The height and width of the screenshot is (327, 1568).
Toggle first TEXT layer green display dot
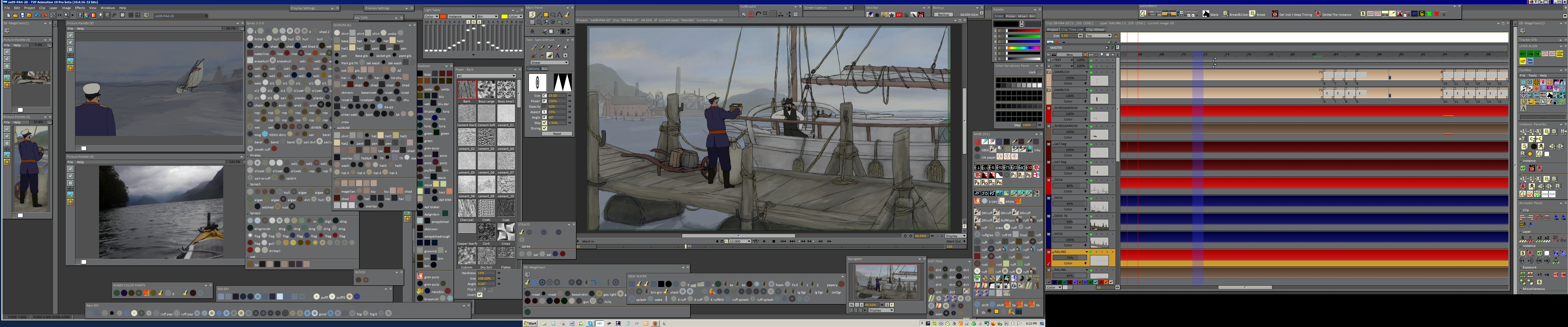point(1091,60)
